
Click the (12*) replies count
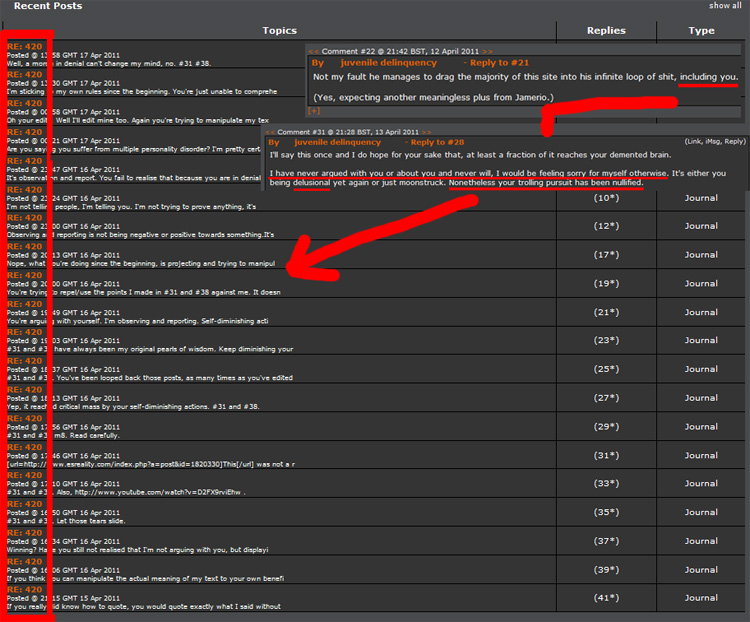point(606,226)
